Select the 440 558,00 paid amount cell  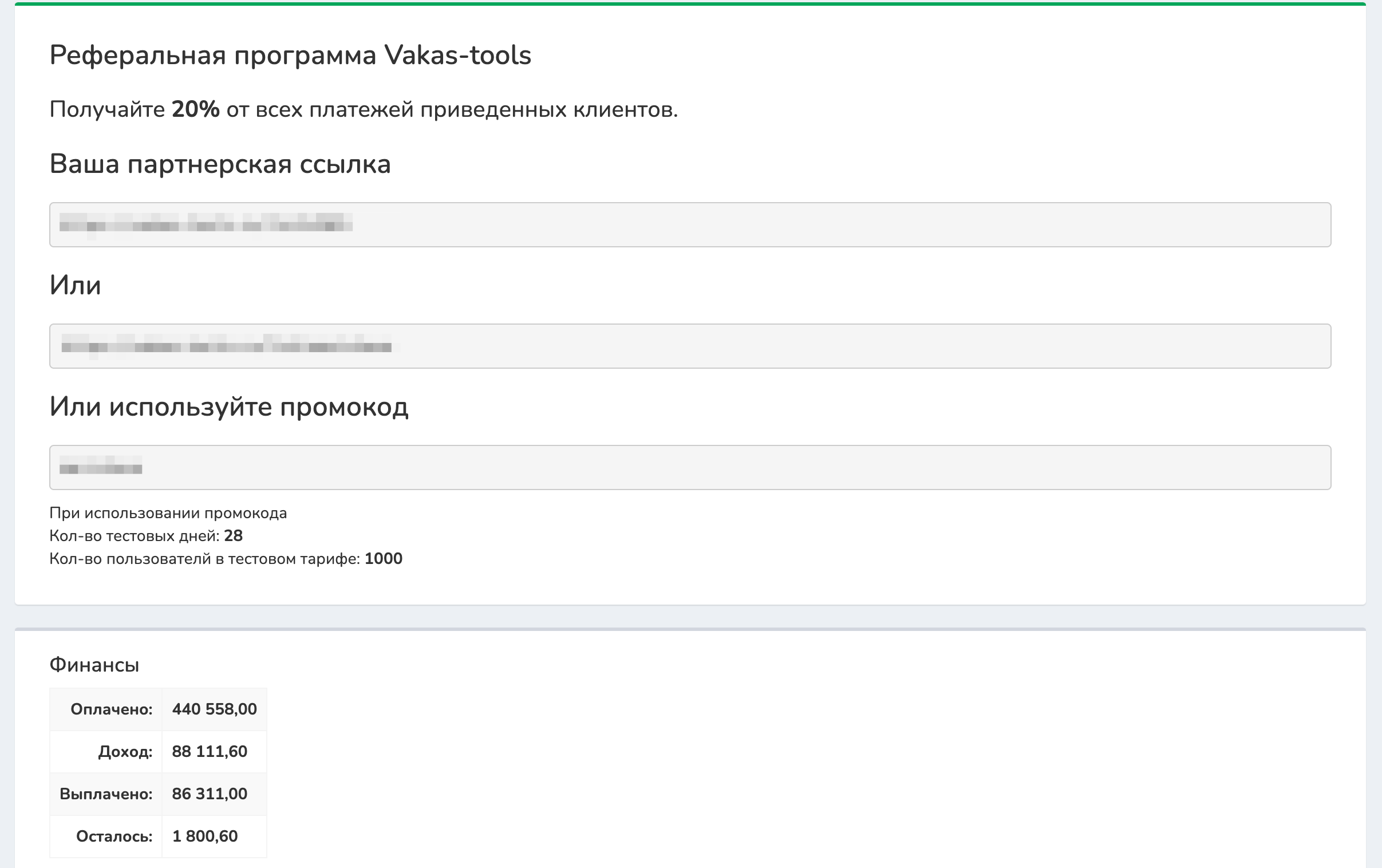click(x=214, y=709)
